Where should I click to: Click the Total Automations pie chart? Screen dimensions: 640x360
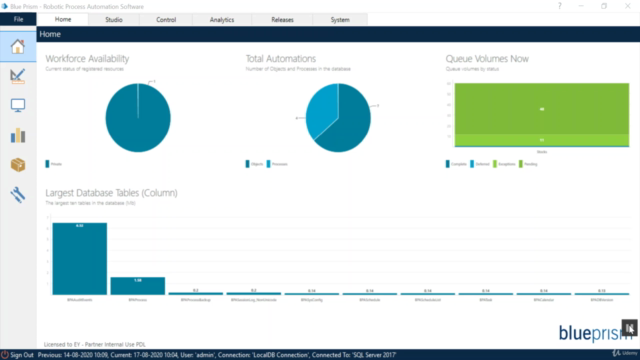point(338,118)
